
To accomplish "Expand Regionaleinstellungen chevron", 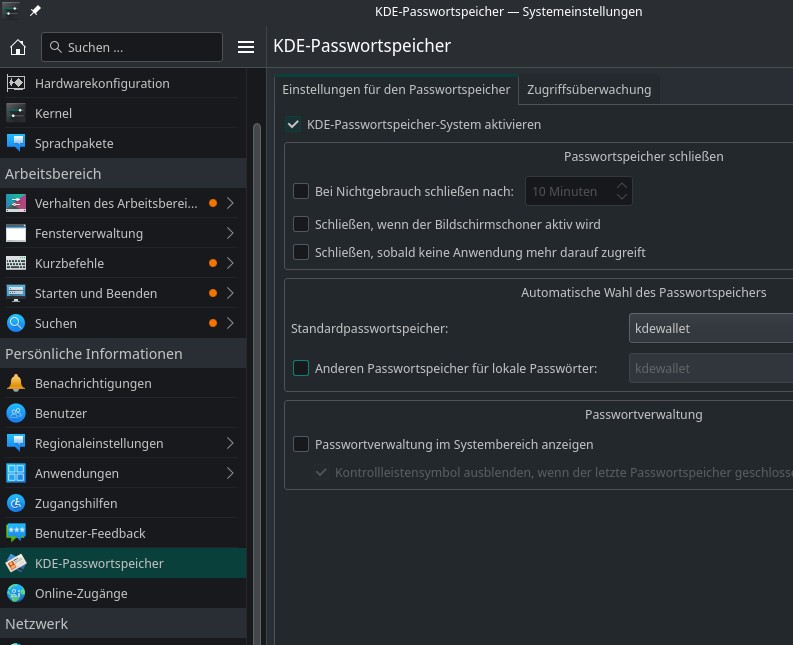I will pyautogui.click(x=230, y=443).
